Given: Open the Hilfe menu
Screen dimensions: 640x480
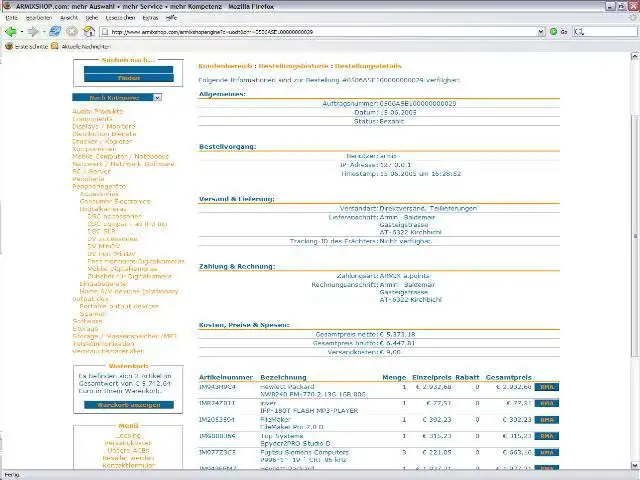Looking at the screenshot, I should [171, 18].
